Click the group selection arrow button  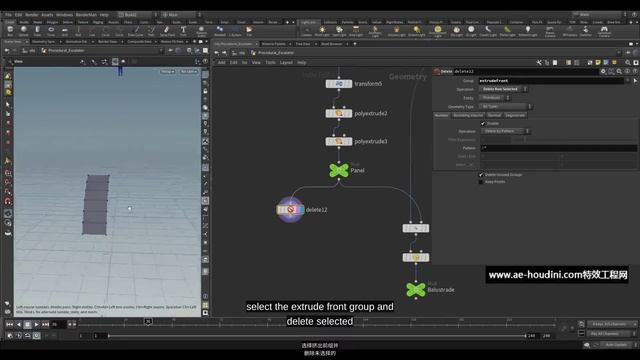635,81
